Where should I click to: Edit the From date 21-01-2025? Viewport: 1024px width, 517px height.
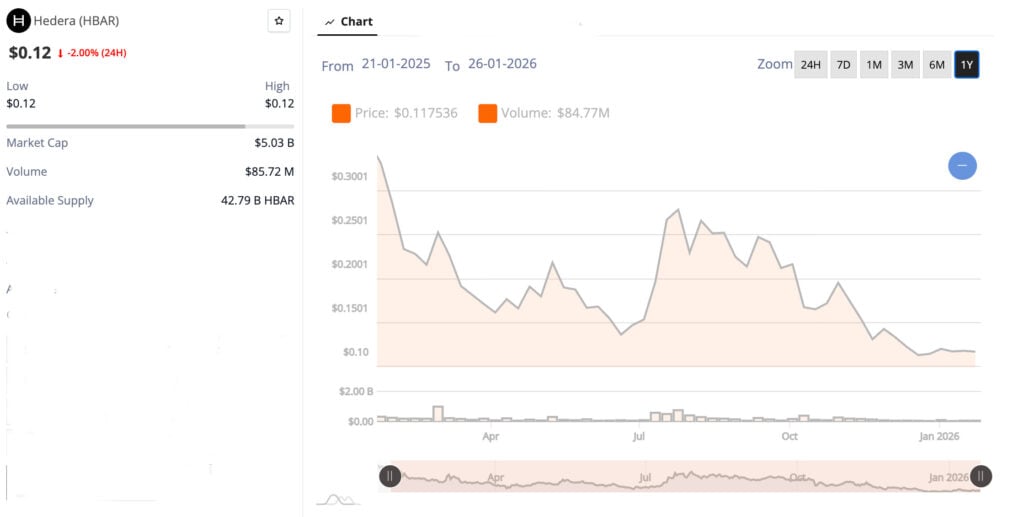[396, 64]
